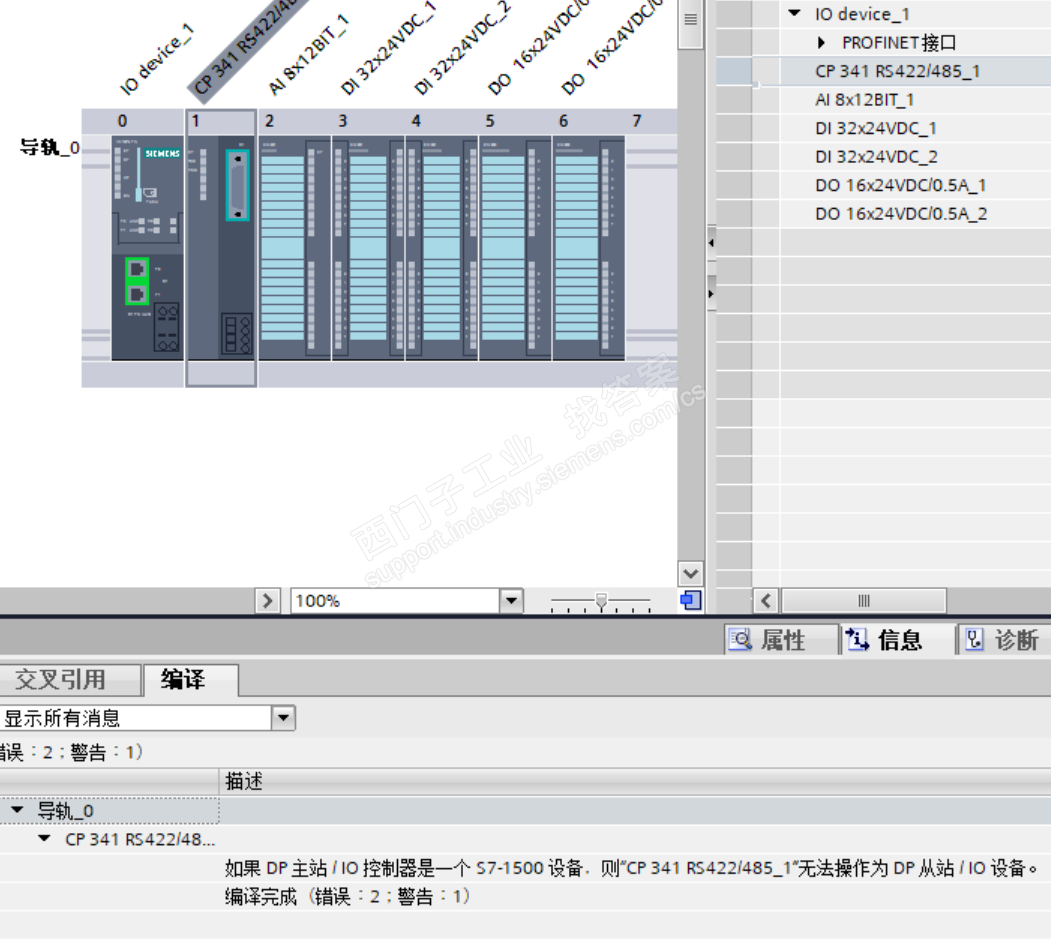
Task: Select DO 16x24VDC/0.5A_1 in device overview
Action: (x=900, y=185)
